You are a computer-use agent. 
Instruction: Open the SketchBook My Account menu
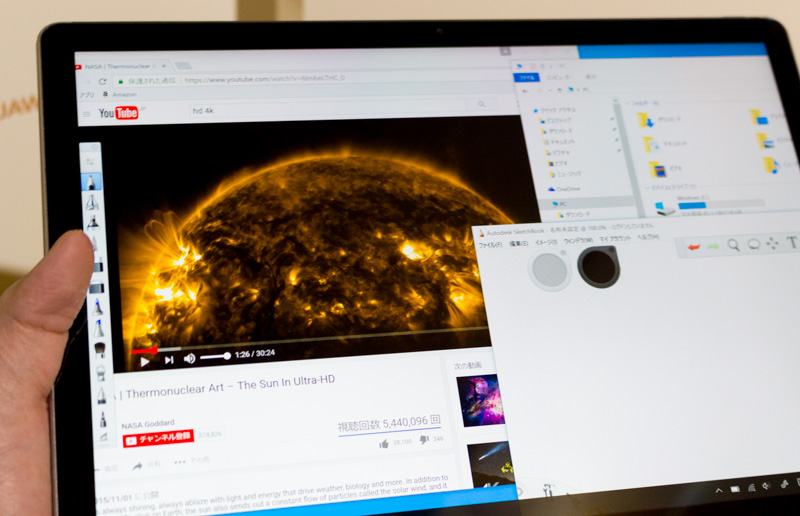[615, 239]
